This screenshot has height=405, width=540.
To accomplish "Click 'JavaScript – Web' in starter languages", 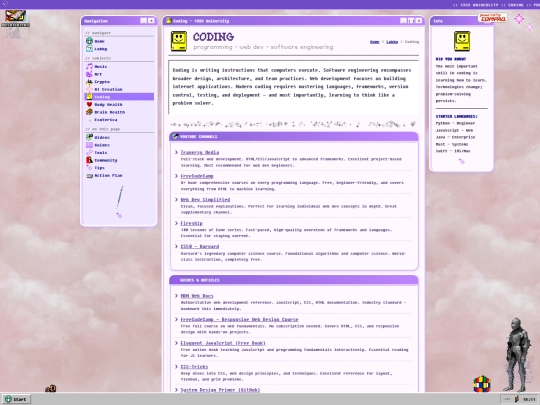I will coord(454,130).
